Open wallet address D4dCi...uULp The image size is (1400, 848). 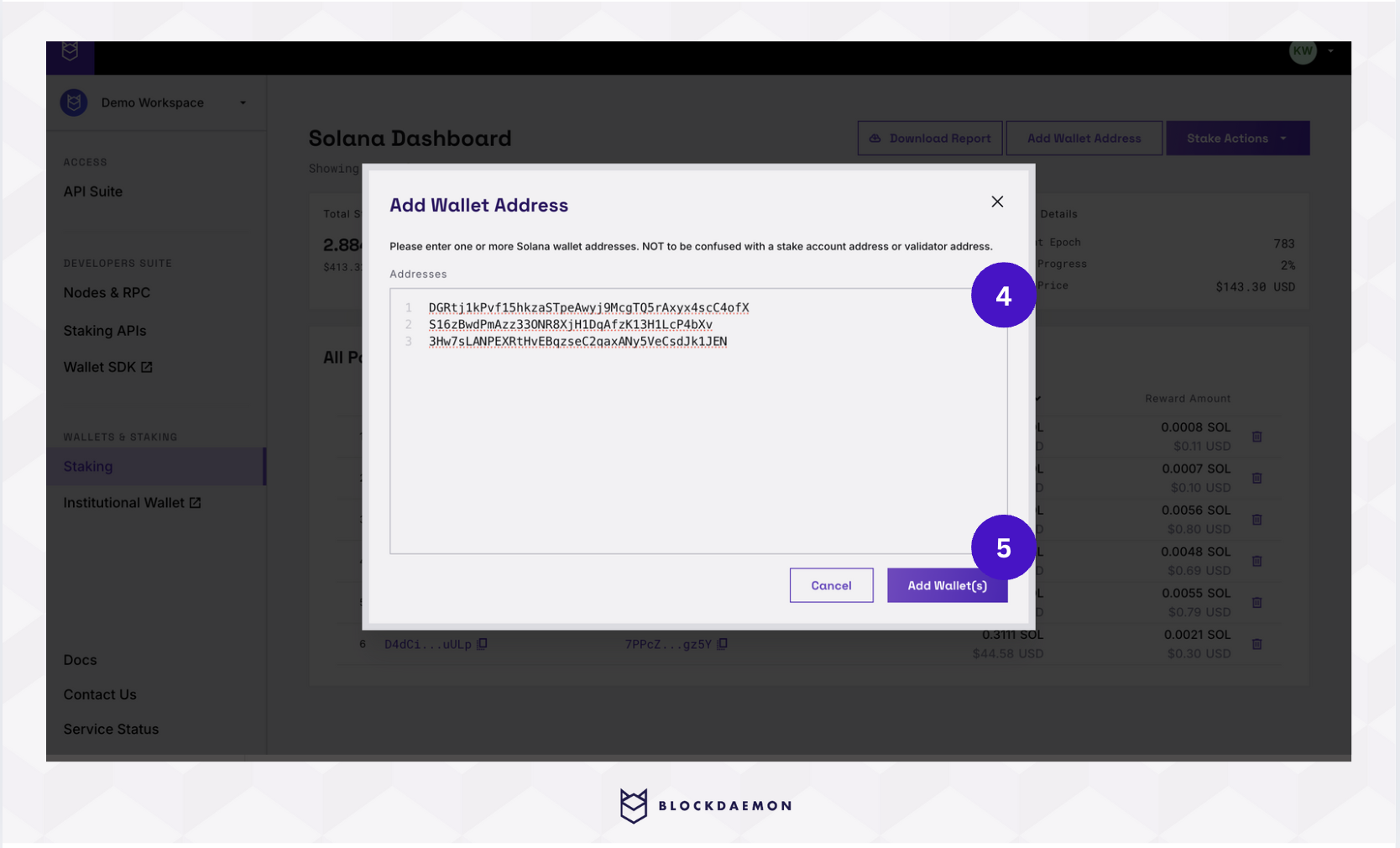point(428,644)
